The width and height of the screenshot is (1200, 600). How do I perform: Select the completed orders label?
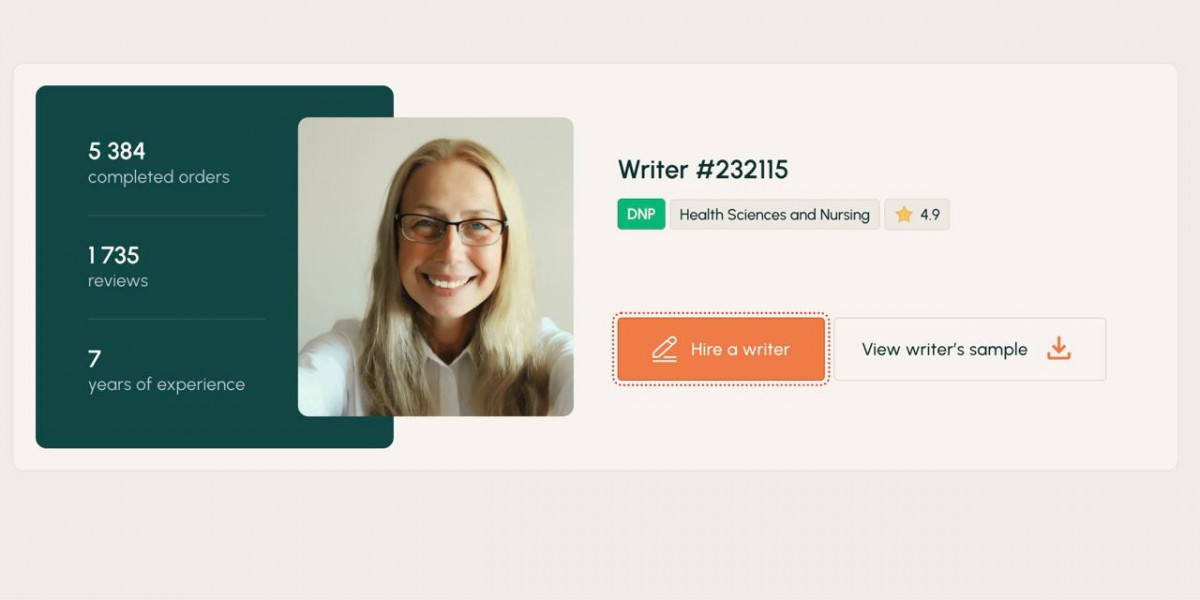click(159, 177)
